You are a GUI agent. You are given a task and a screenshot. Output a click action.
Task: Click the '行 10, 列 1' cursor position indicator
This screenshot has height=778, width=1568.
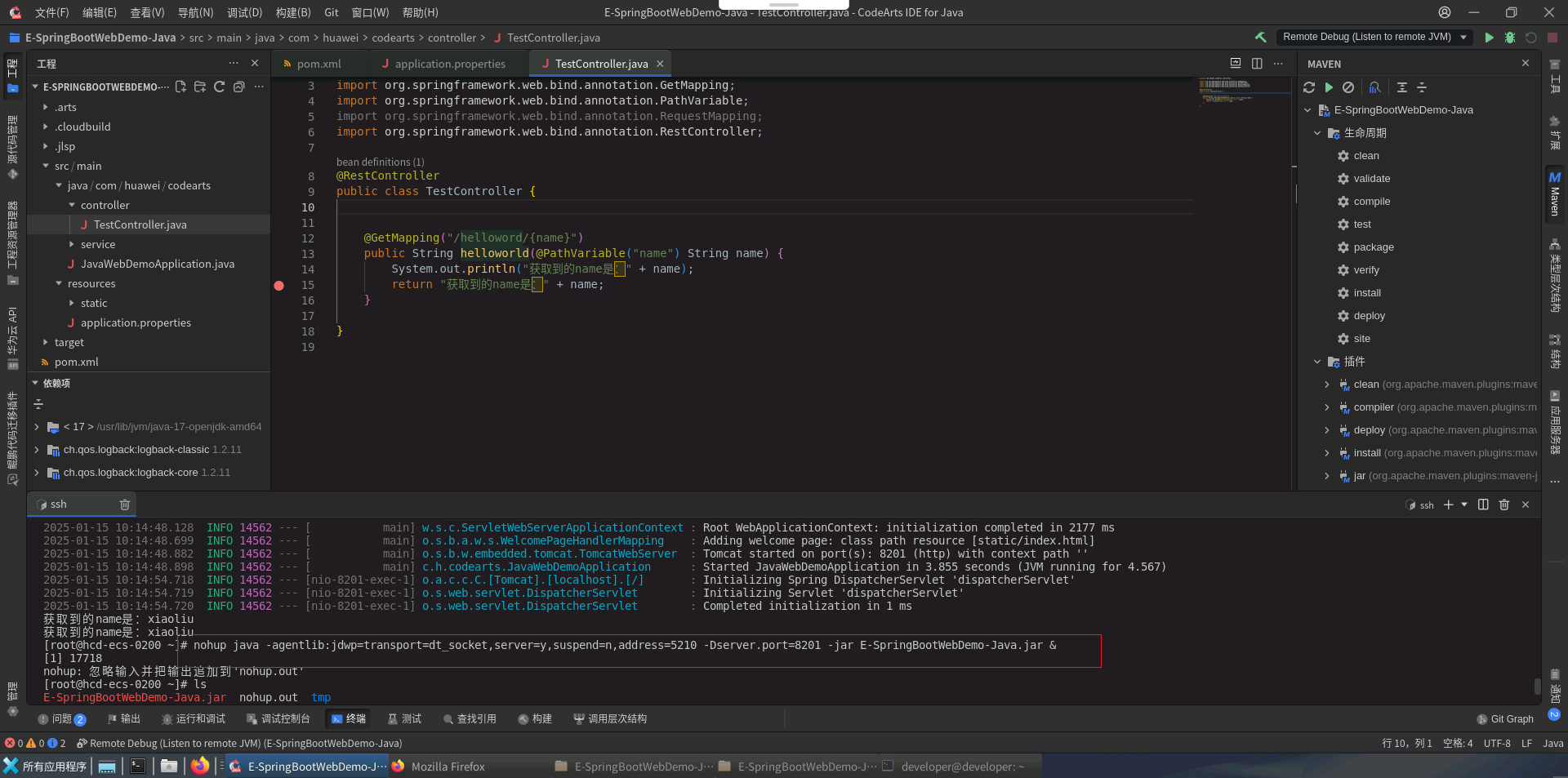1407,744
